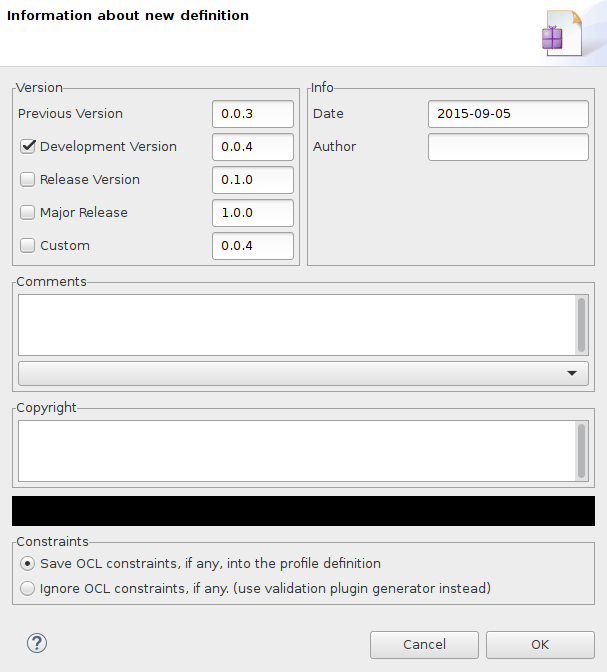Click the Cancel button
Viewport: 607px width, 672px height.
pos(424,645)
